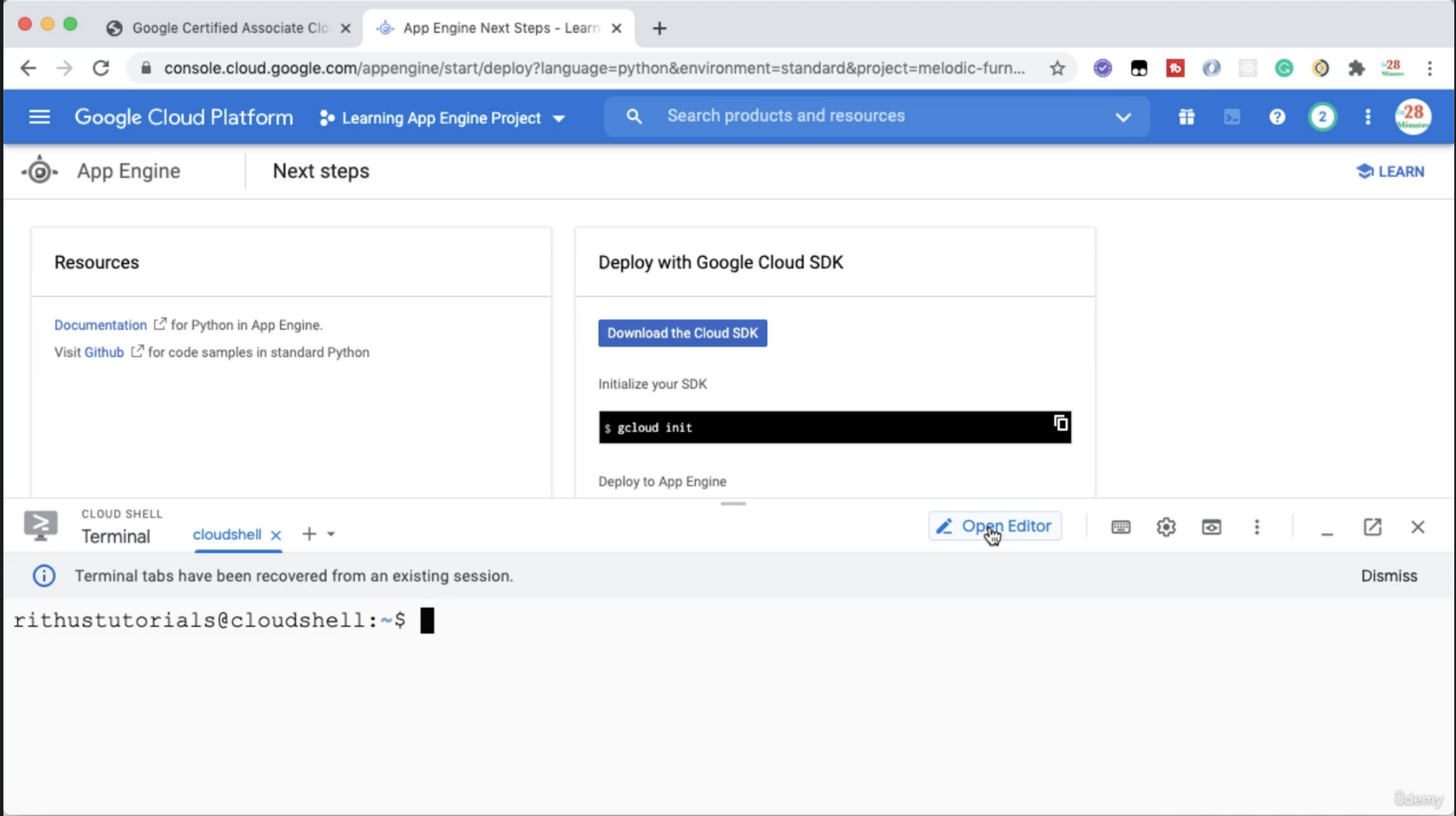Click the red 28 minutes extension icon
The width and height of the screenshot is (1456, 816).
point(1393,67)
